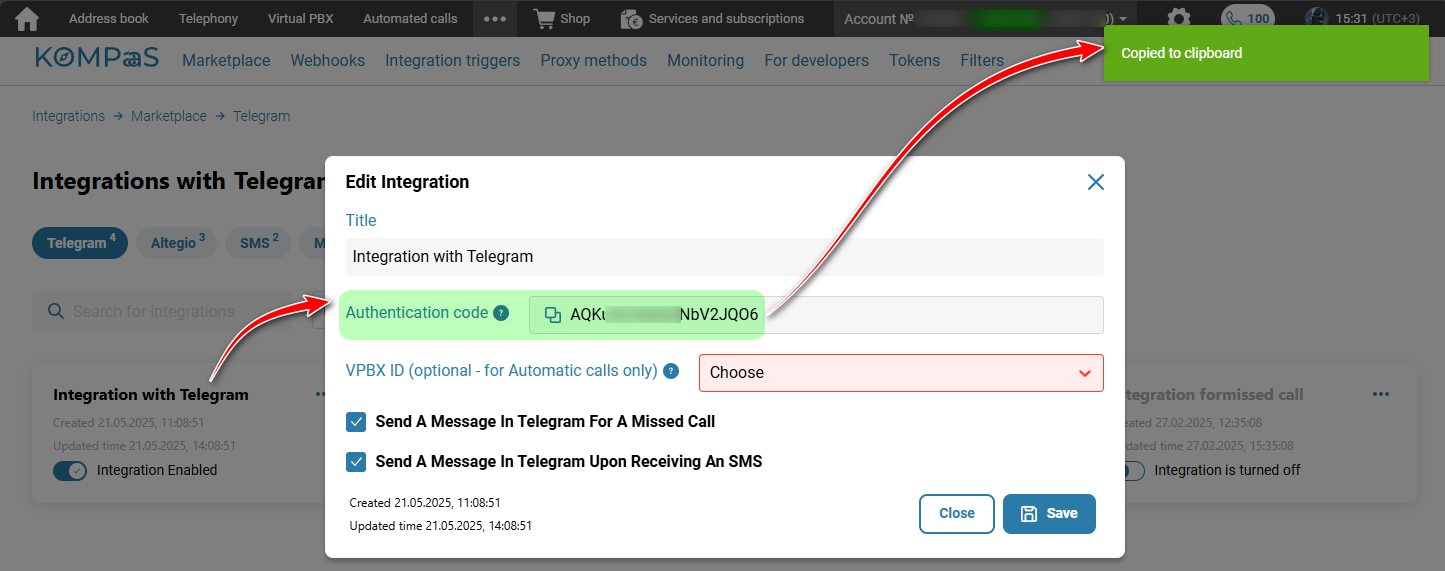Viewport: 1445px width, 571px height.
Task: Show Authentication code help tooltip
Action: 501,313
